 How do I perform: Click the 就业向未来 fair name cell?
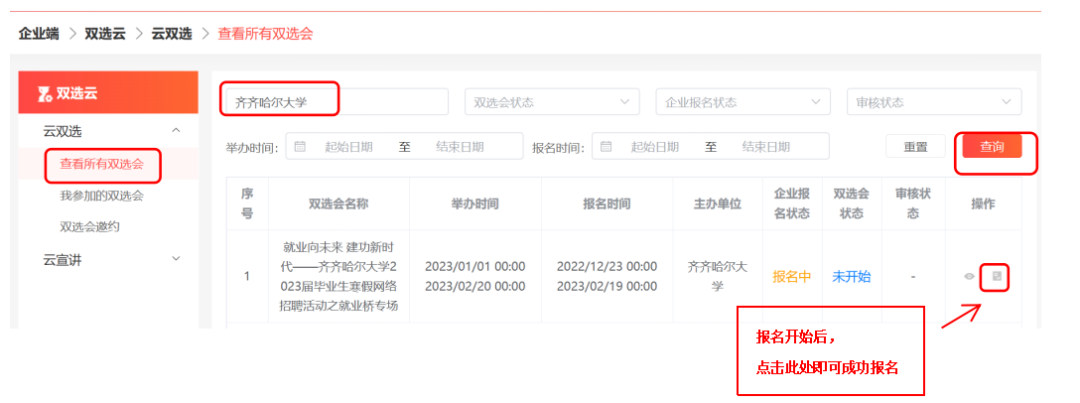(339, 276)
